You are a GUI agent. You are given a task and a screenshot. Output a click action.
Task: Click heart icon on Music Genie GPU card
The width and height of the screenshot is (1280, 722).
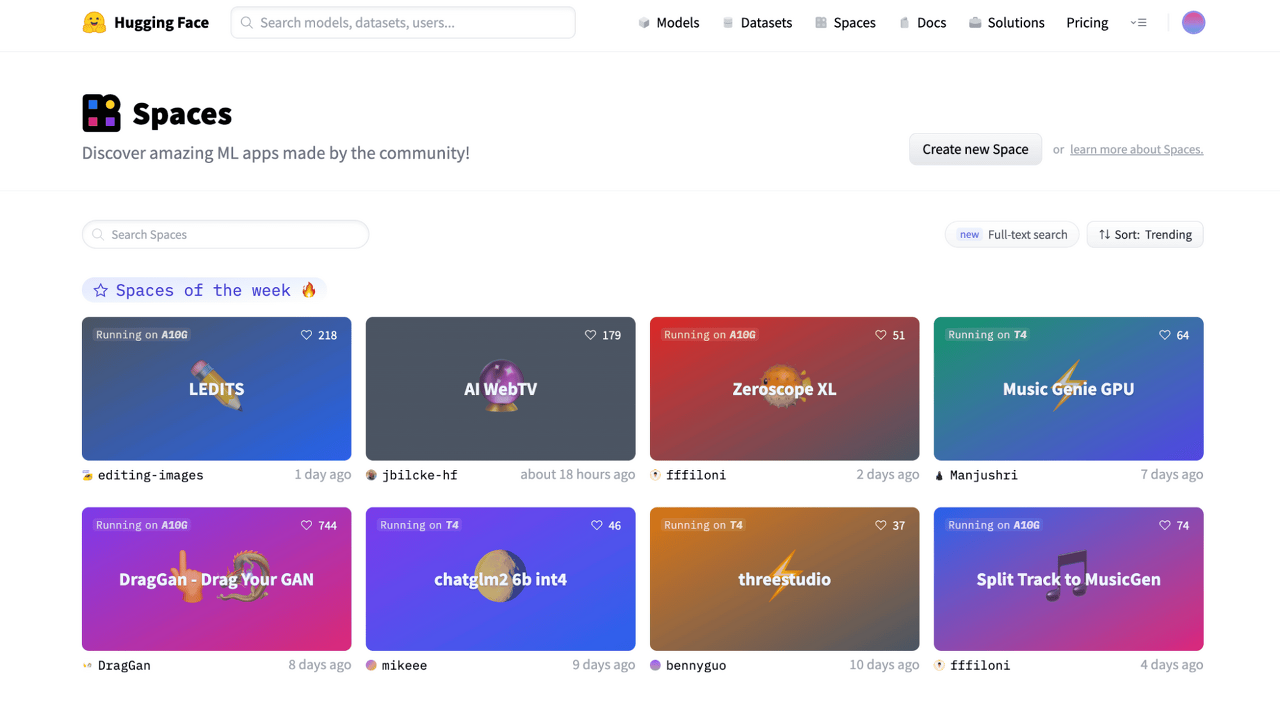tap(1165, 335)
